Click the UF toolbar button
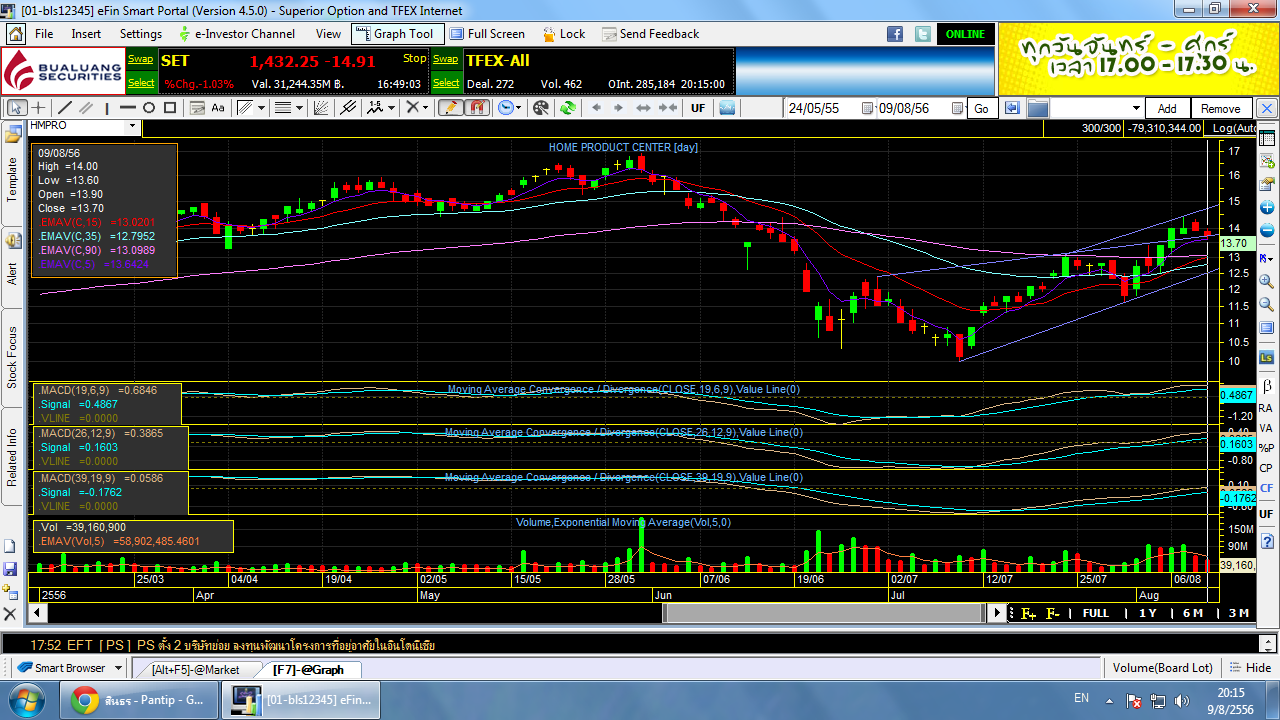The image size is (1280, 720). [x=698, y=108]
